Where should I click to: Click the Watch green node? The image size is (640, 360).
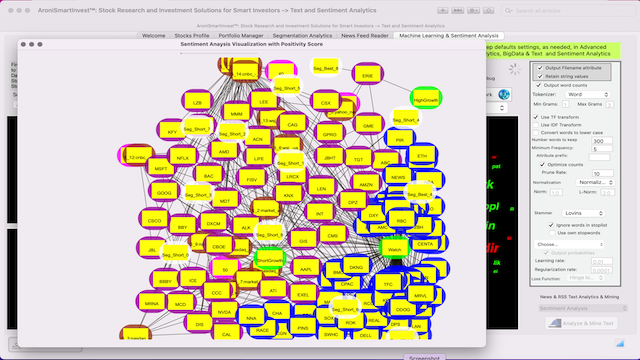(x=394, y=249)
